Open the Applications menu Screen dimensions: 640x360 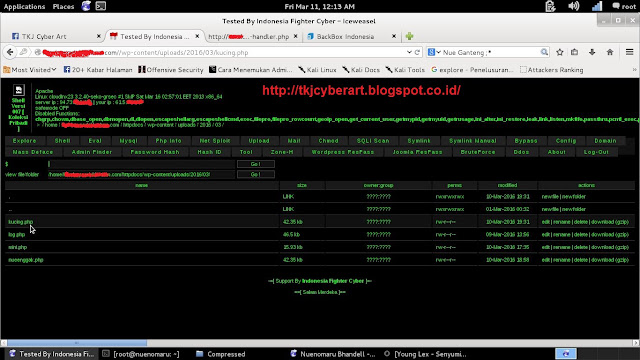[x=24, y=7]
